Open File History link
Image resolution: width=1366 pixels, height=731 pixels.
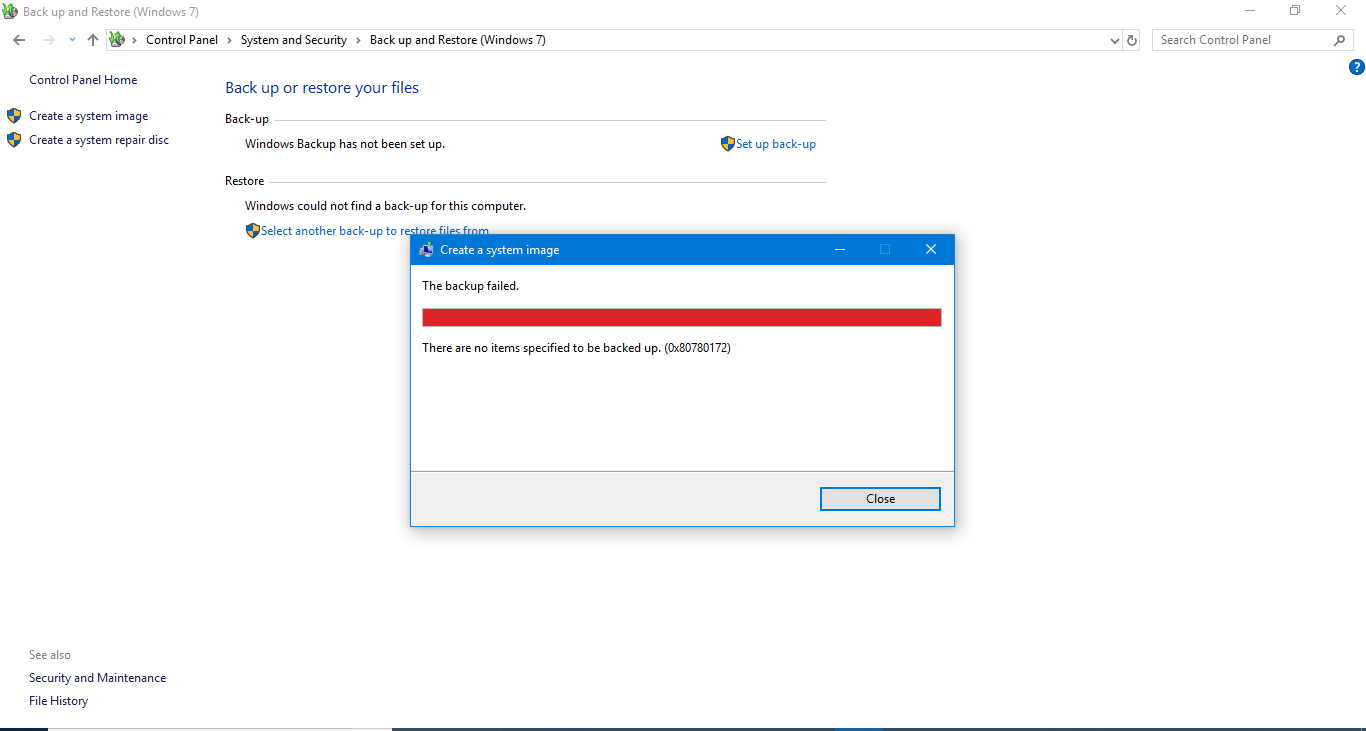(x=59, y=701)
